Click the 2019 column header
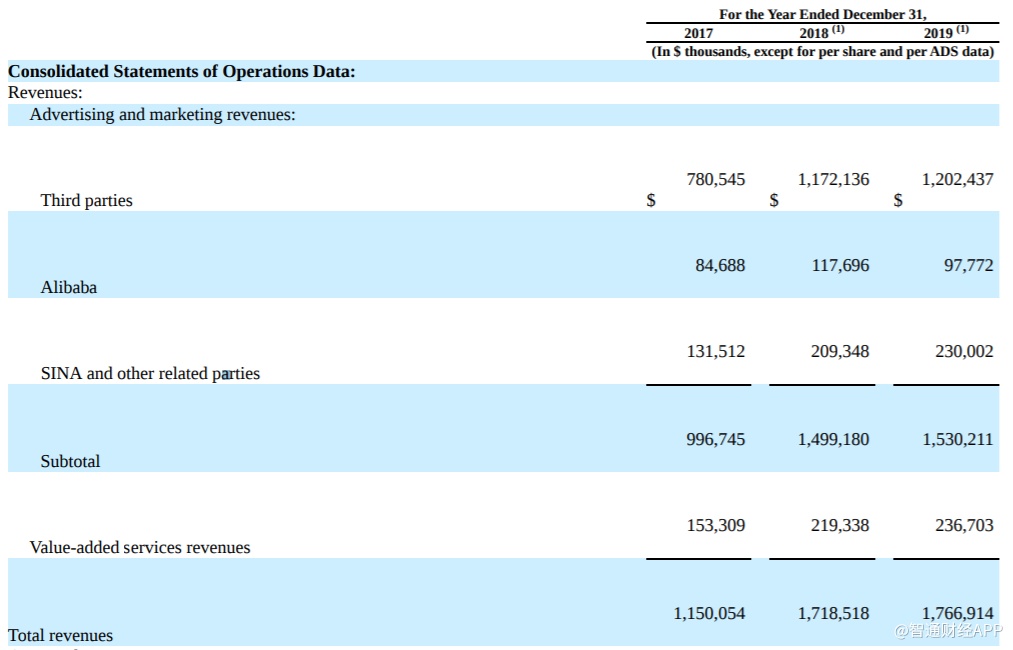Viewport: 1013px width, 650px height. coord(944,33)
